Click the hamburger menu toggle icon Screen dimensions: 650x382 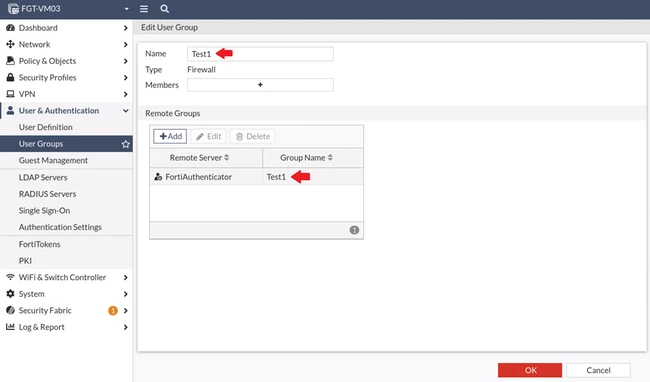(x=144, y=9)
